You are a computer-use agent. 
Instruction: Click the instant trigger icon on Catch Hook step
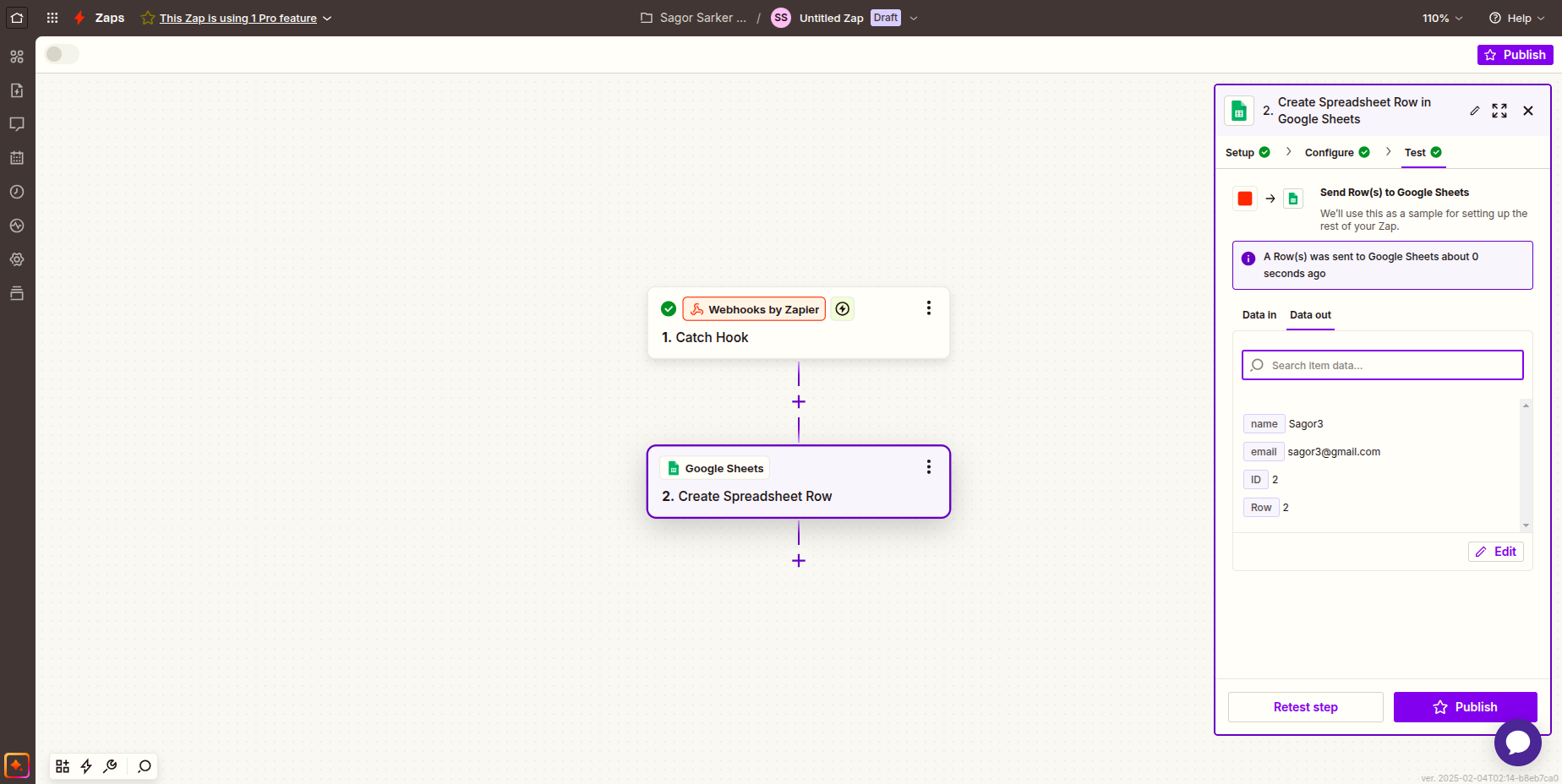pos(843,309)
